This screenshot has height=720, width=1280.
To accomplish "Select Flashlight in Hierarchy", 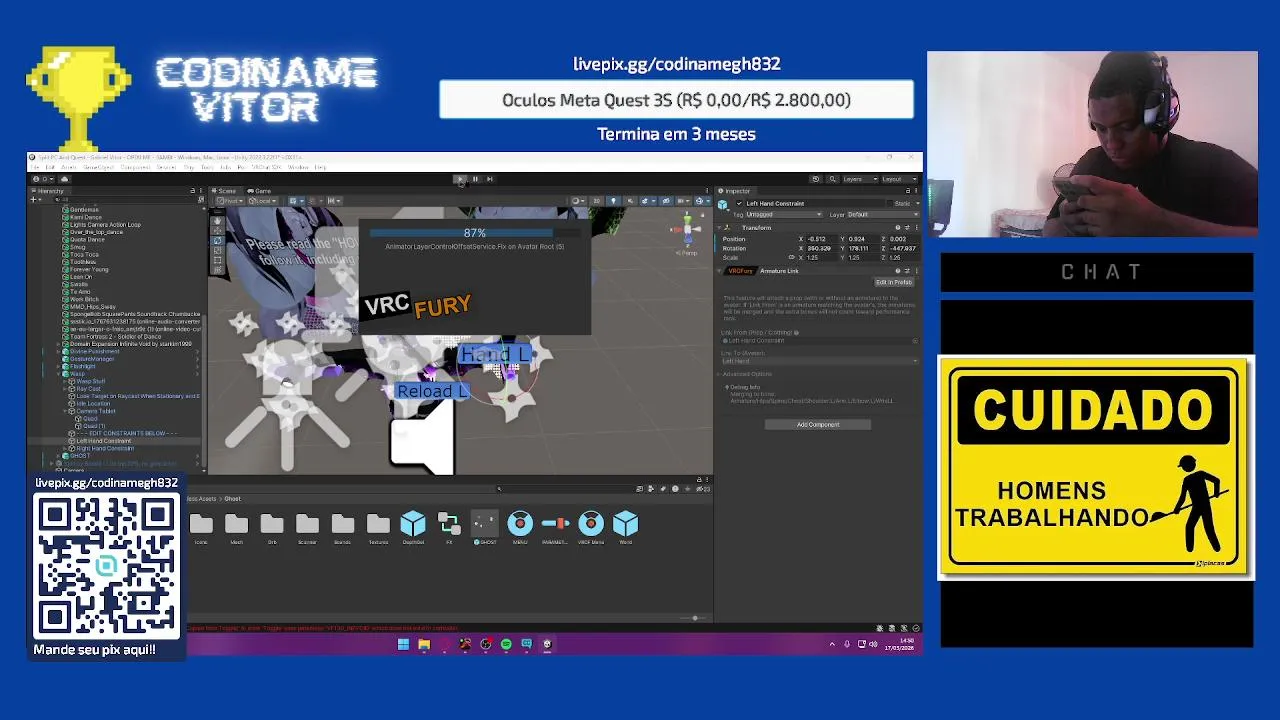I will [82, 367].
